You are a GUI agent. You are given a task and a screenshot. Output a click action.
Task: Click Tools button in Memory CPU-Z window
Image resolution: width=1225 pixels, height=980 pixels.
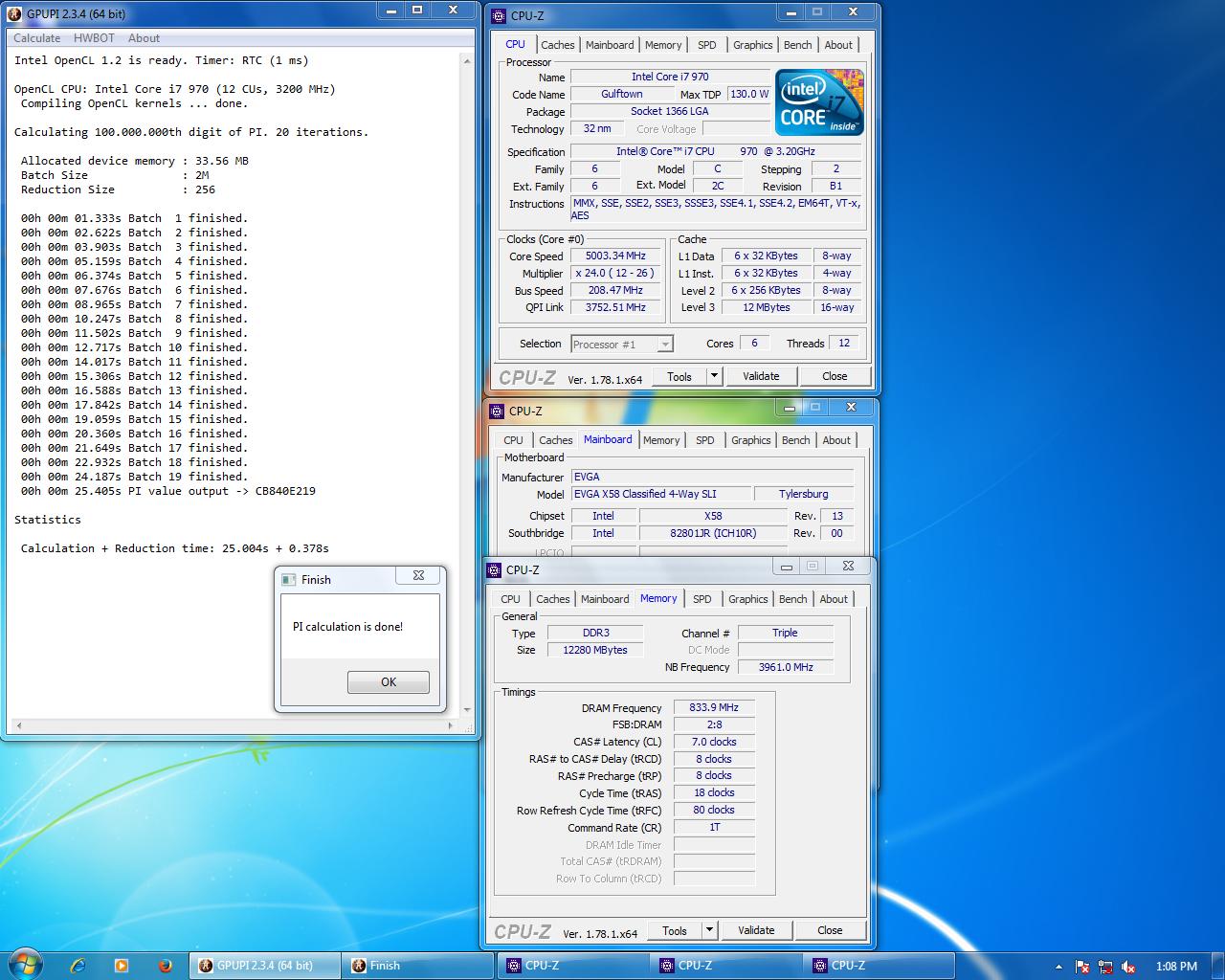tap(675, 930)
